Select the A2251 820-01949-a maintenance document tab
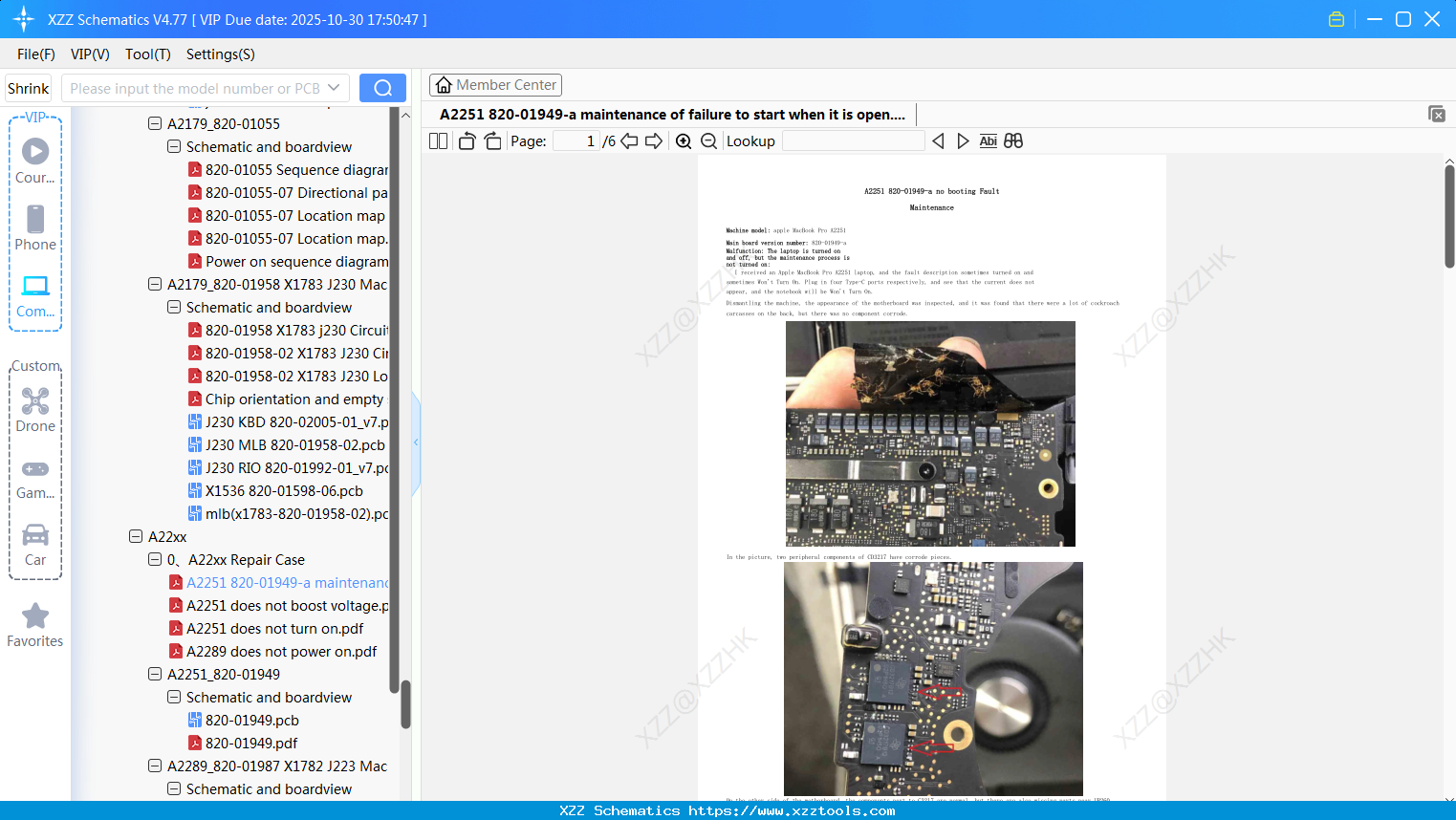The image size is (1456, 820). click(x=672, y=115)
